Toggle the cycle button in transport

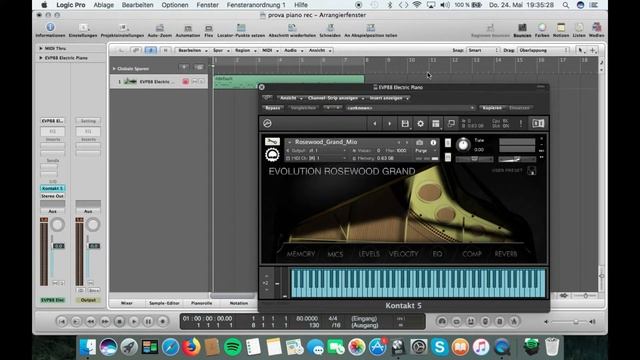(456, 322)
